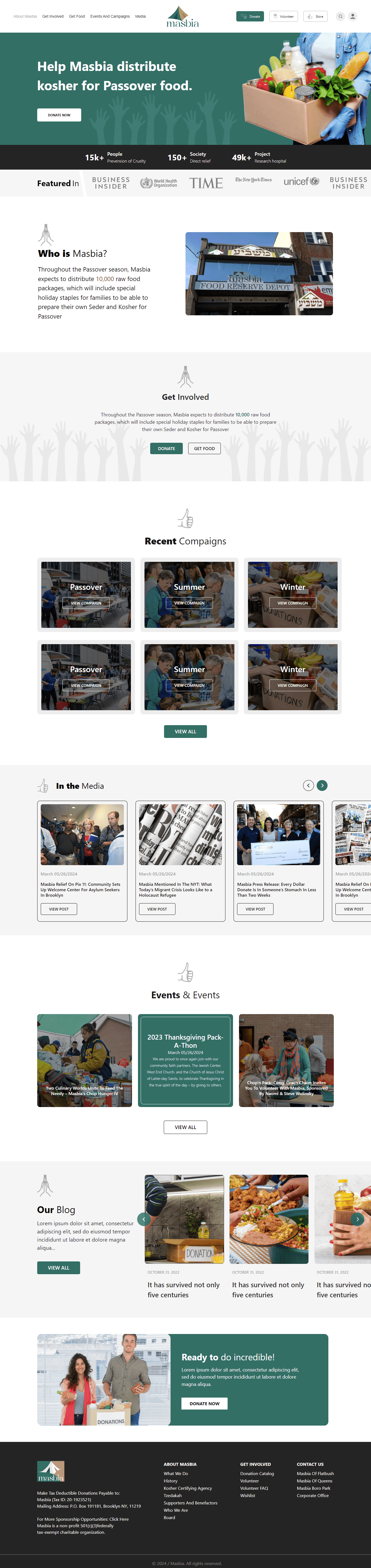371x1568 pixels.
Task: Click the Masbia logo in header
Action: 183,16
